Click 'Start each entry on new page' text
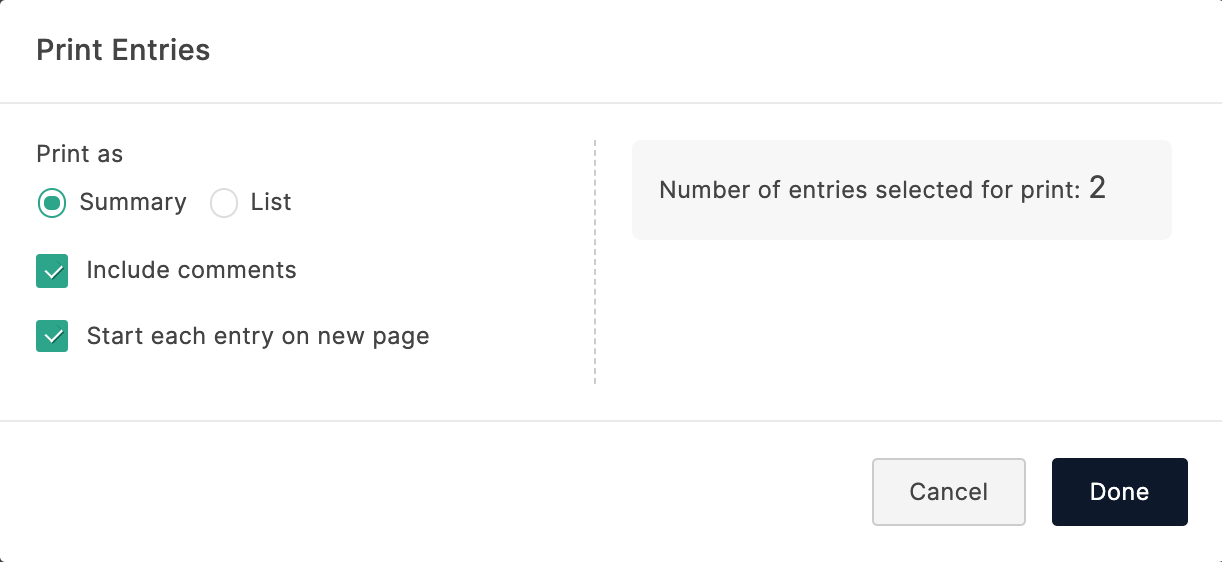1222x562 pixels. click(258, 336)
